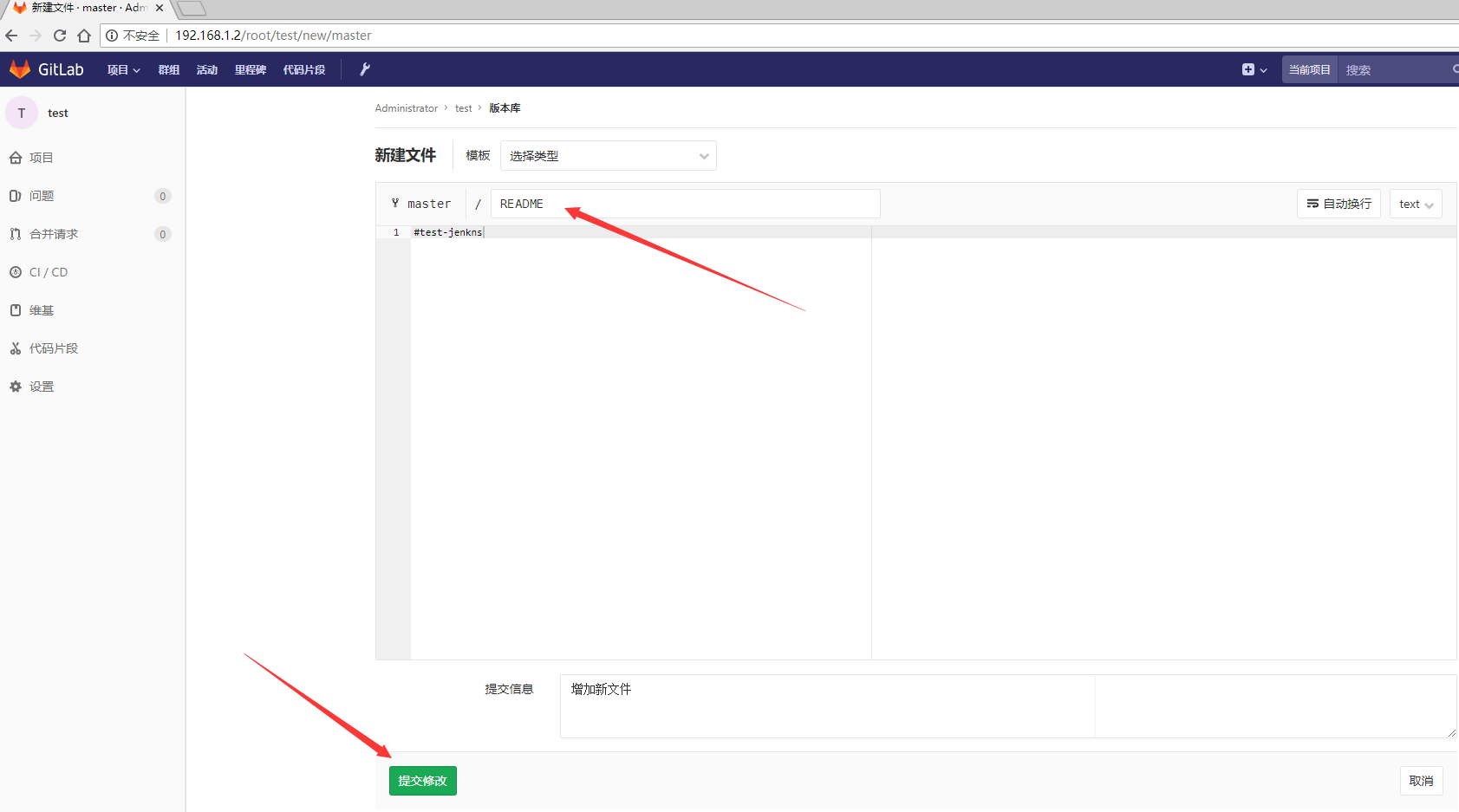Open the admin area wrench icon
Image resolution: width=1459 pixels, height=812 pixels.
365,69
